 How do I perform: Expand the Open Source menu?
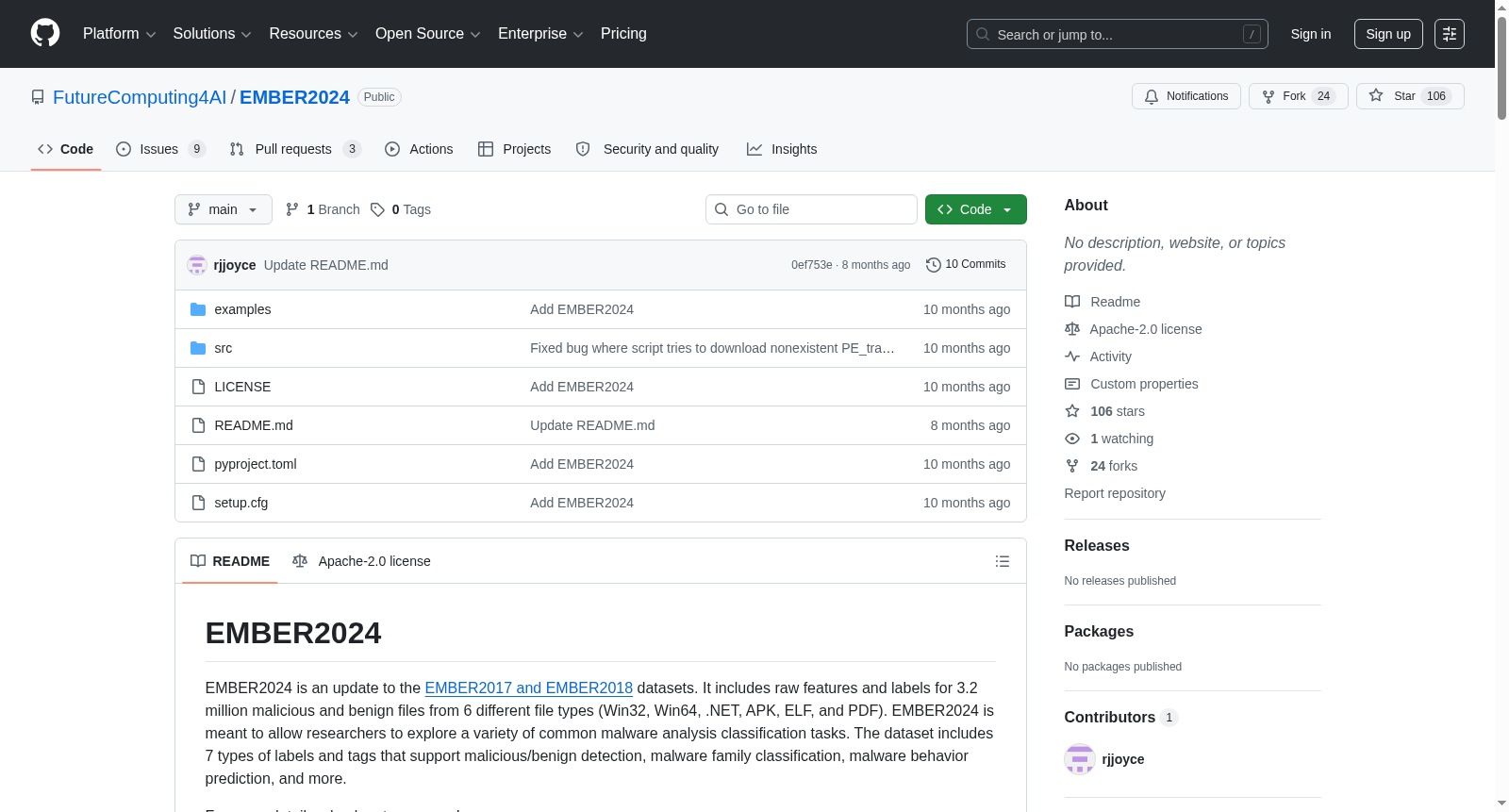click(428, 34)
